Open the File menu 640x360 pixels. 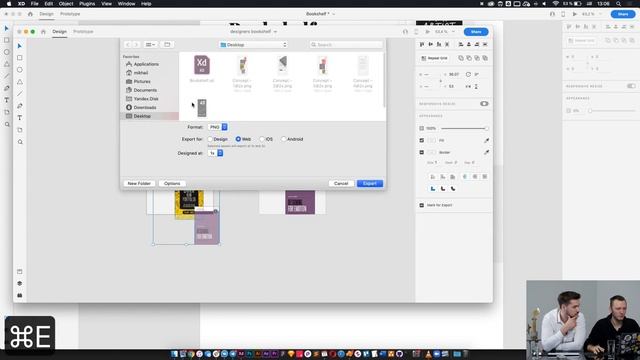point(35,4)
